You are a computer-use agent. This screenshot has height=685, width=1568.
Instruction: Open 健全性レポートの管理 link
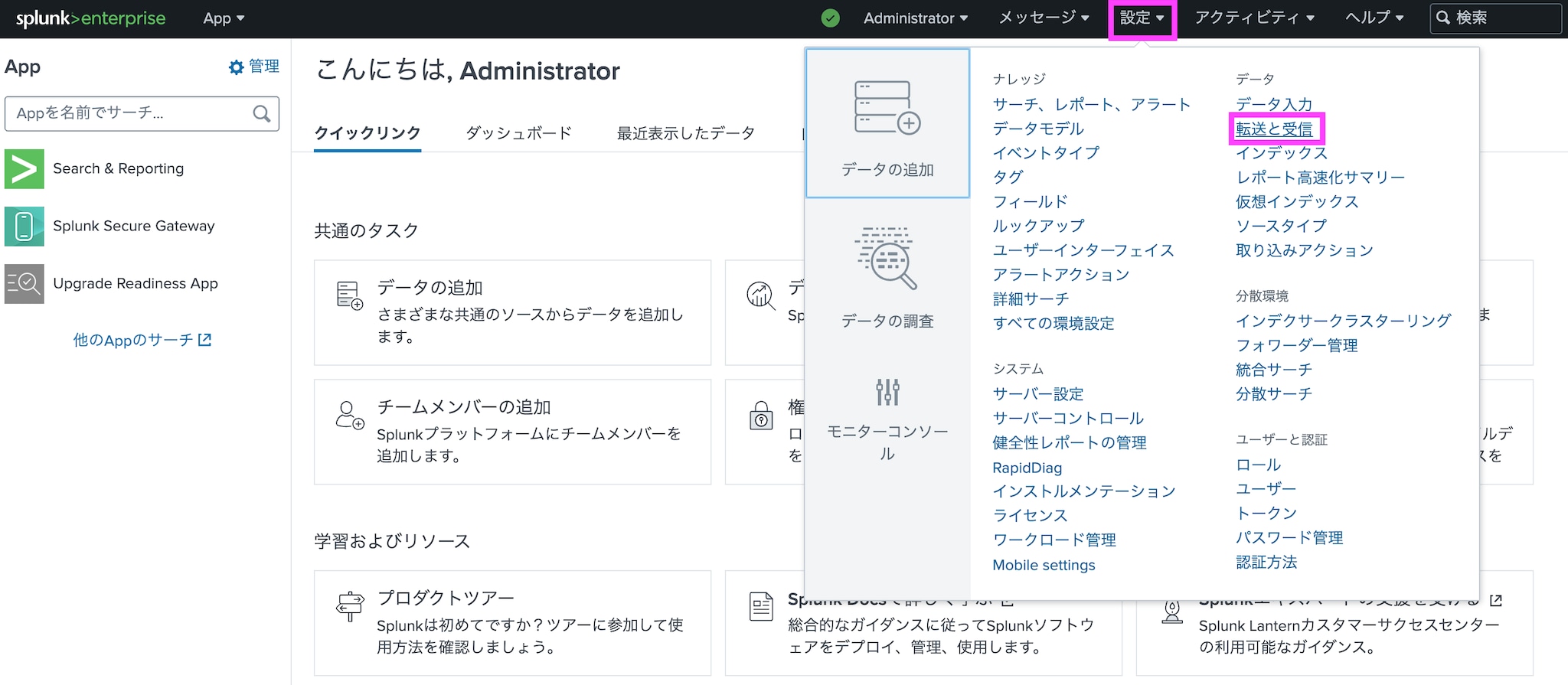1070,443
